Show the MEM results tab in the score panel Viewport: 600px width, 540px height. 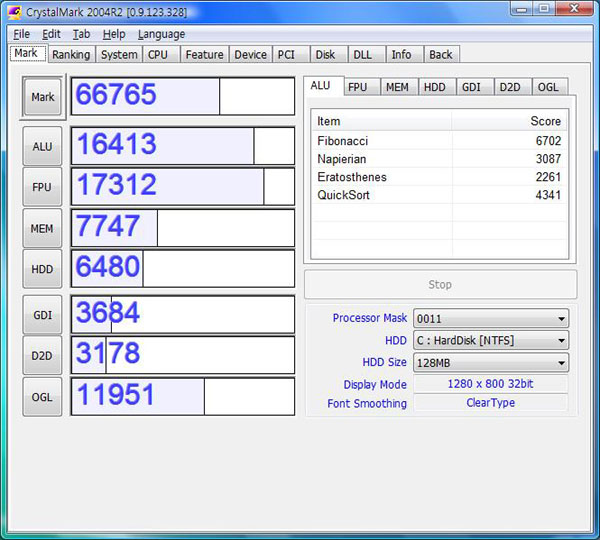pos(397,87)
